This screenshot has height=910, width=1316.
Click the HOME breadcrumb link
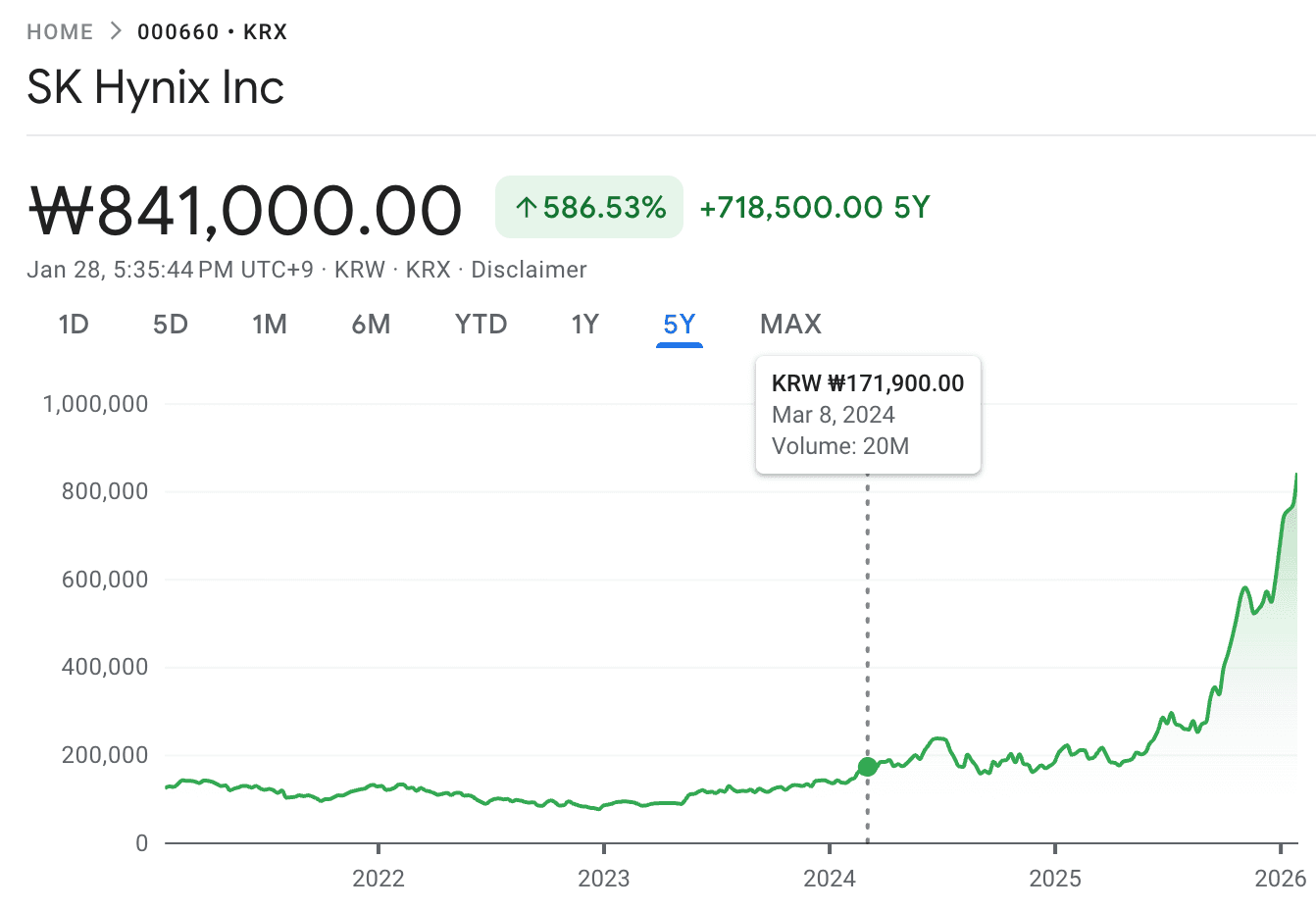pyautogui.click(x=60, y=31)
